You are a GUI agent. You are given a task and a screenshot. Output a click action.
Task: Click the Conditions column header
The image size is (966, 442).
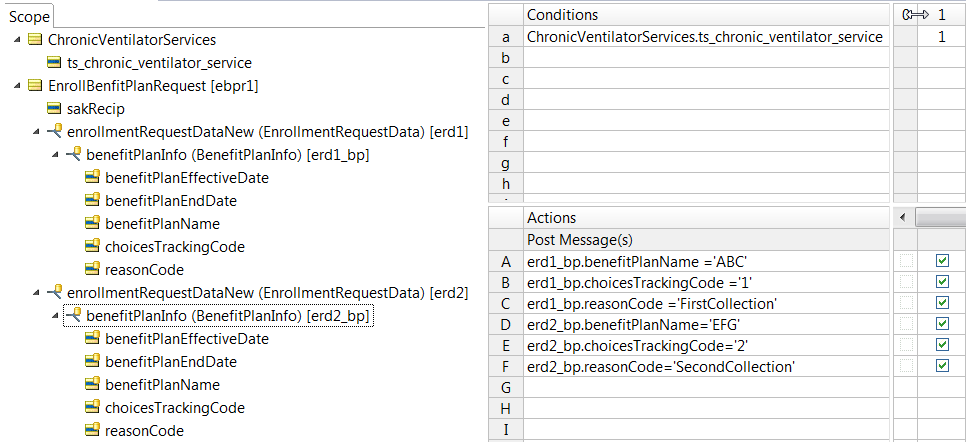click(707, 15)
